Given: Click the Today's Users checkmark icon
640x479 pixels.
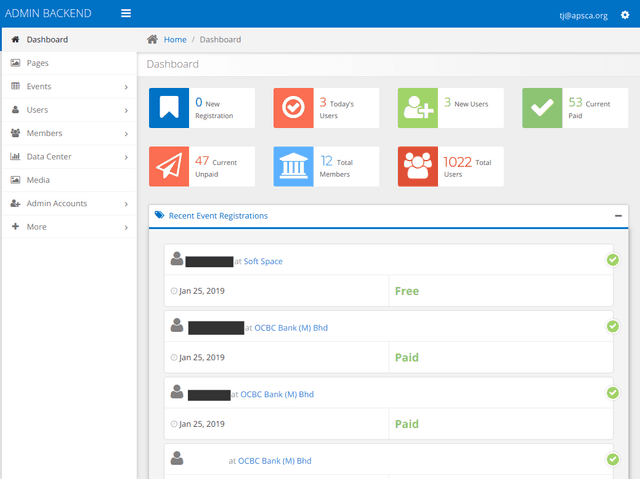Looking at the screenshot, I should click(x=293, y=108).
